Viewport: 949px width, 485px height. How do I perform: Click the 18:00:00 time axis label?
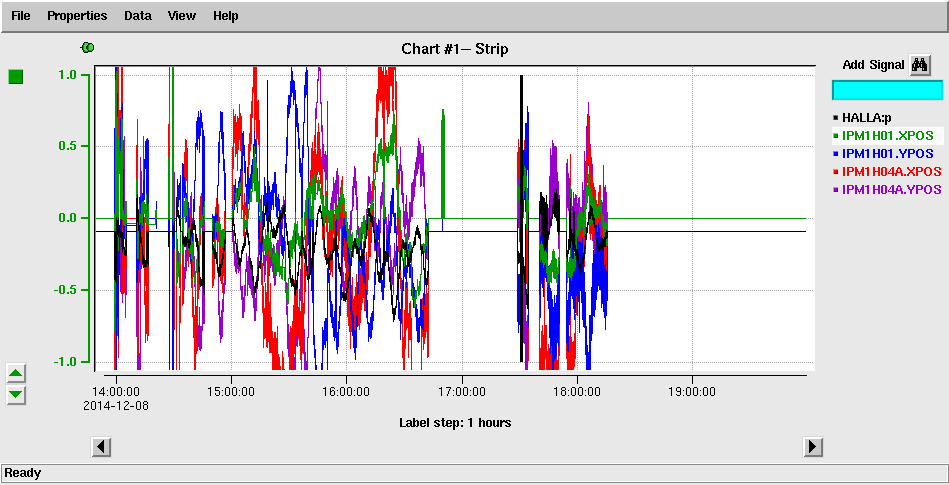(576, 392)
